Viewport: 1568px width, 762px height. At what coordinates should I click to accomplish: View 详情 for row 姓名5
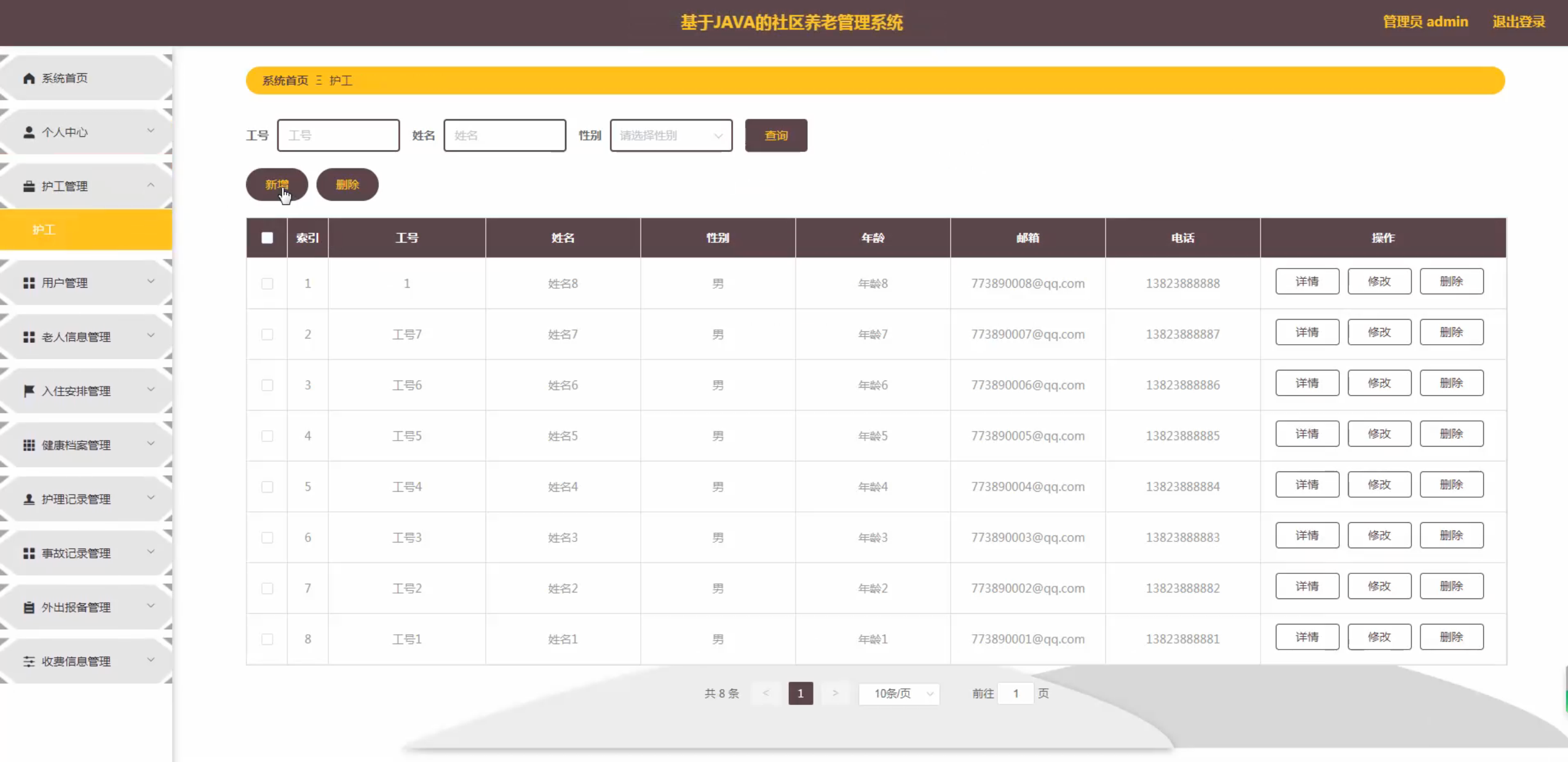(1307, 434)
